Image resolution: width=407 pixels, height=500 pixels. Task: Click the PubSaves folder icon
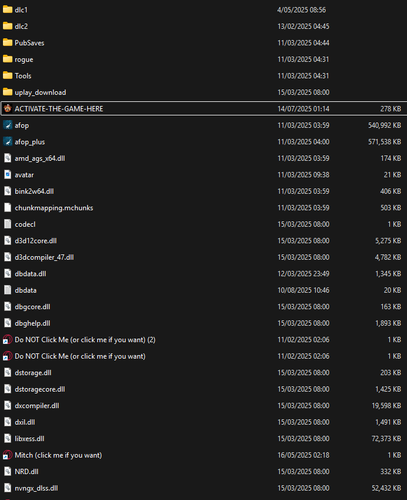point(7,43)
